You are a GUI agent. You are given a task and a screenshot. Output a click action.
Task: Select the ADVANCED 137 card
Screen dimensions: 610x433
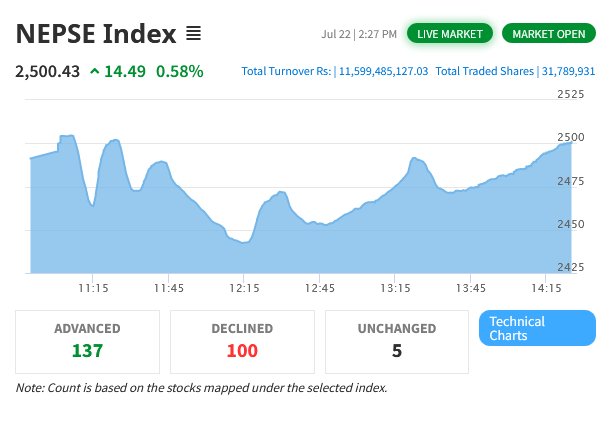87,341
